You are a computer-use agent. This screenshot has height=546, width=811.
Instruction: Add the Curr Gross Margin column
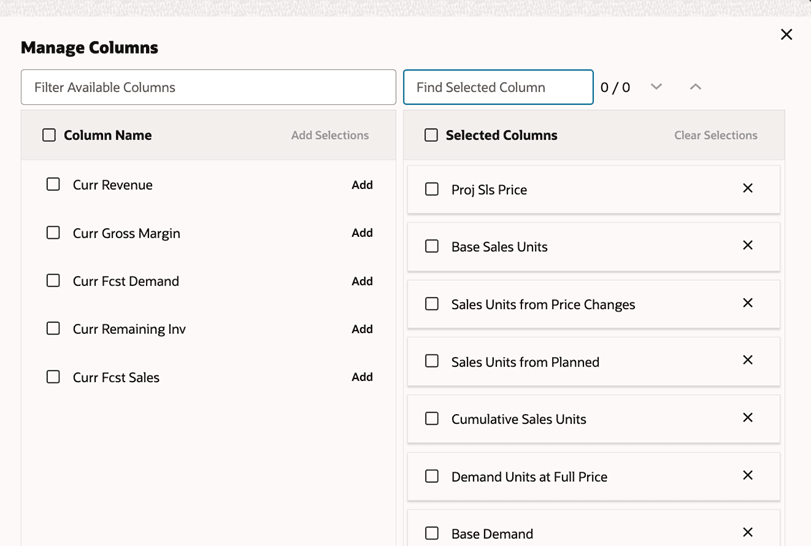click(362, 233)
